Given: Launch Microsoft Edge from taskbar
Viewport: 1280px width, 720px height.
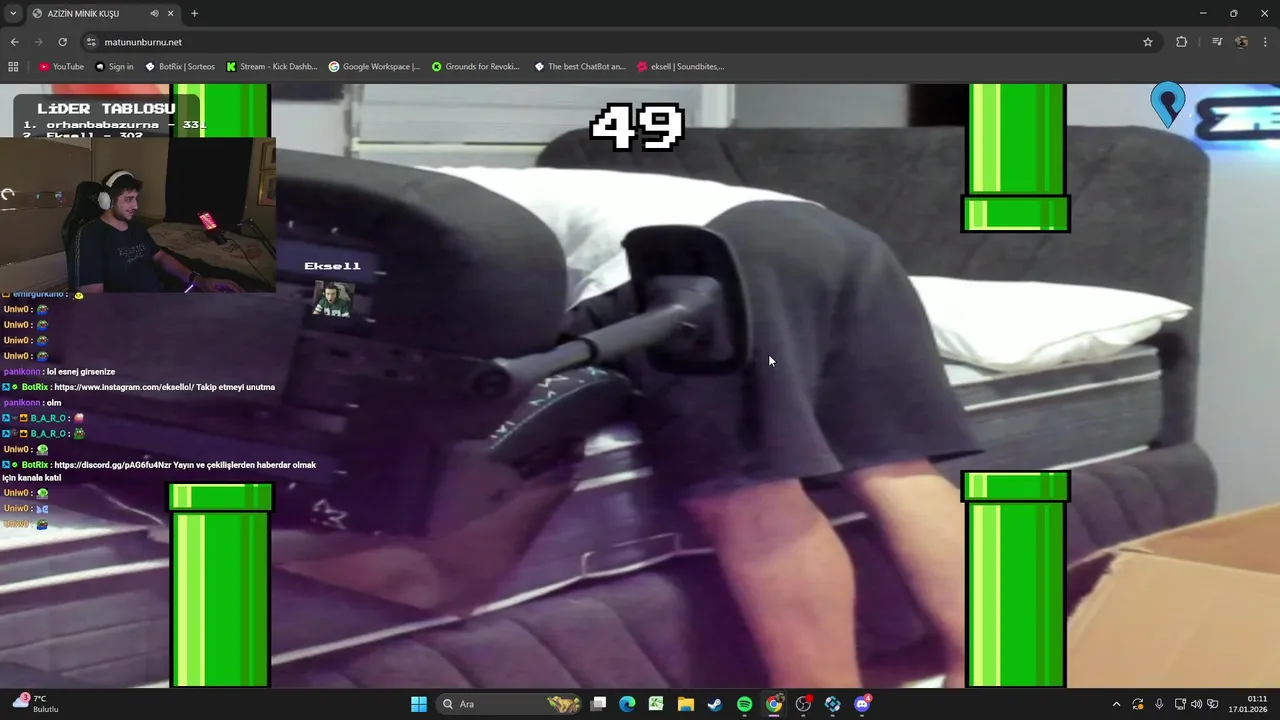Looking at the screenshot, I should point(627,704).
